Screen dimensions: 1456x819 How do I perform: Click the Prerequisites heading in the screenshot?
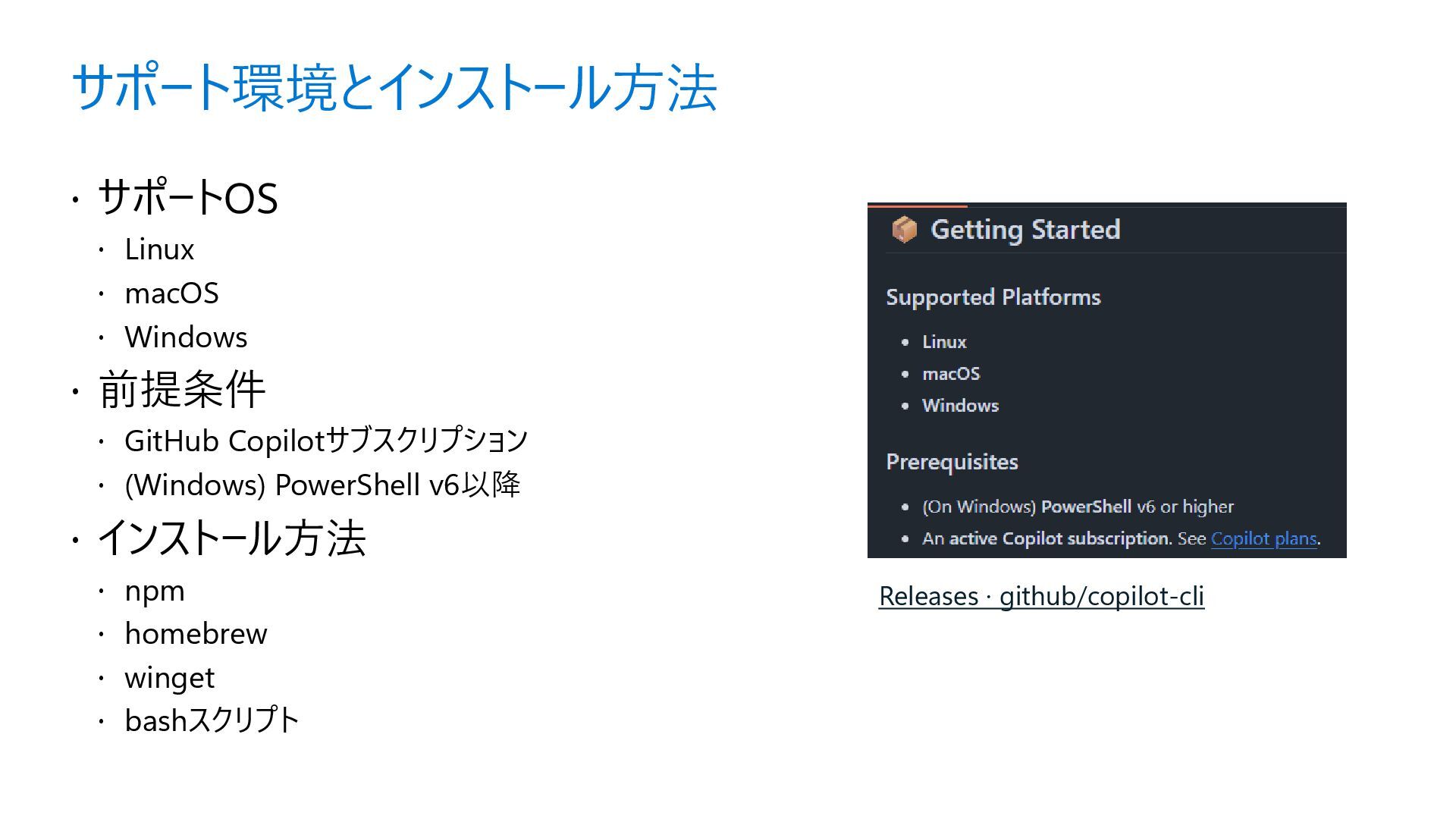(x=952, y=462)
